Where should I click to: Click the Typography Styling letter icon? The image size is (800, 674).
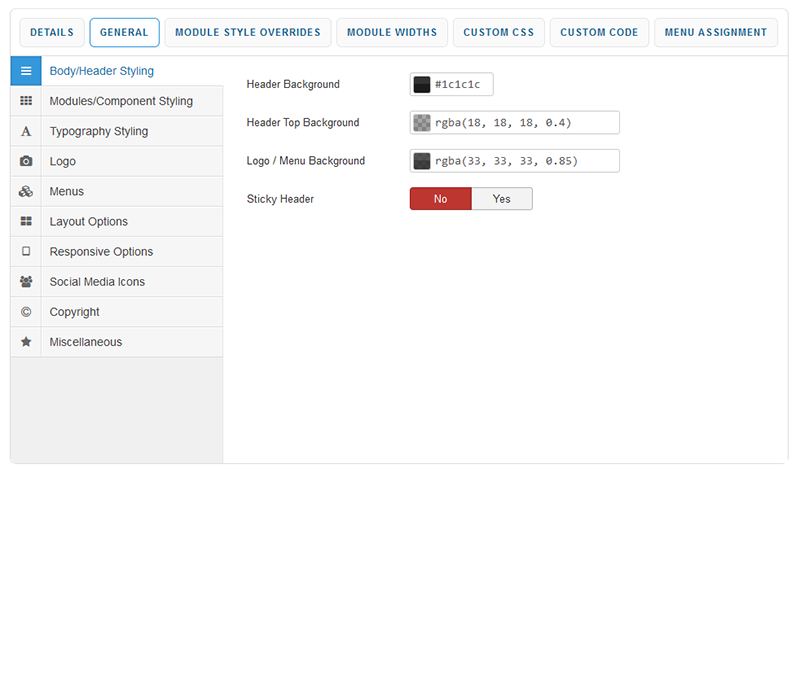coord(26,131)
